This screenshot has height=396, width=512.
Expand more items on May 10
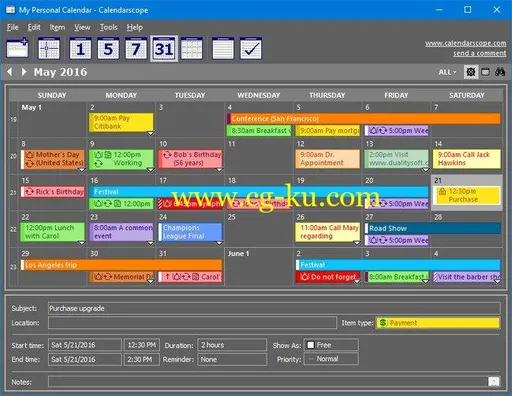click(x=219, y=170)
